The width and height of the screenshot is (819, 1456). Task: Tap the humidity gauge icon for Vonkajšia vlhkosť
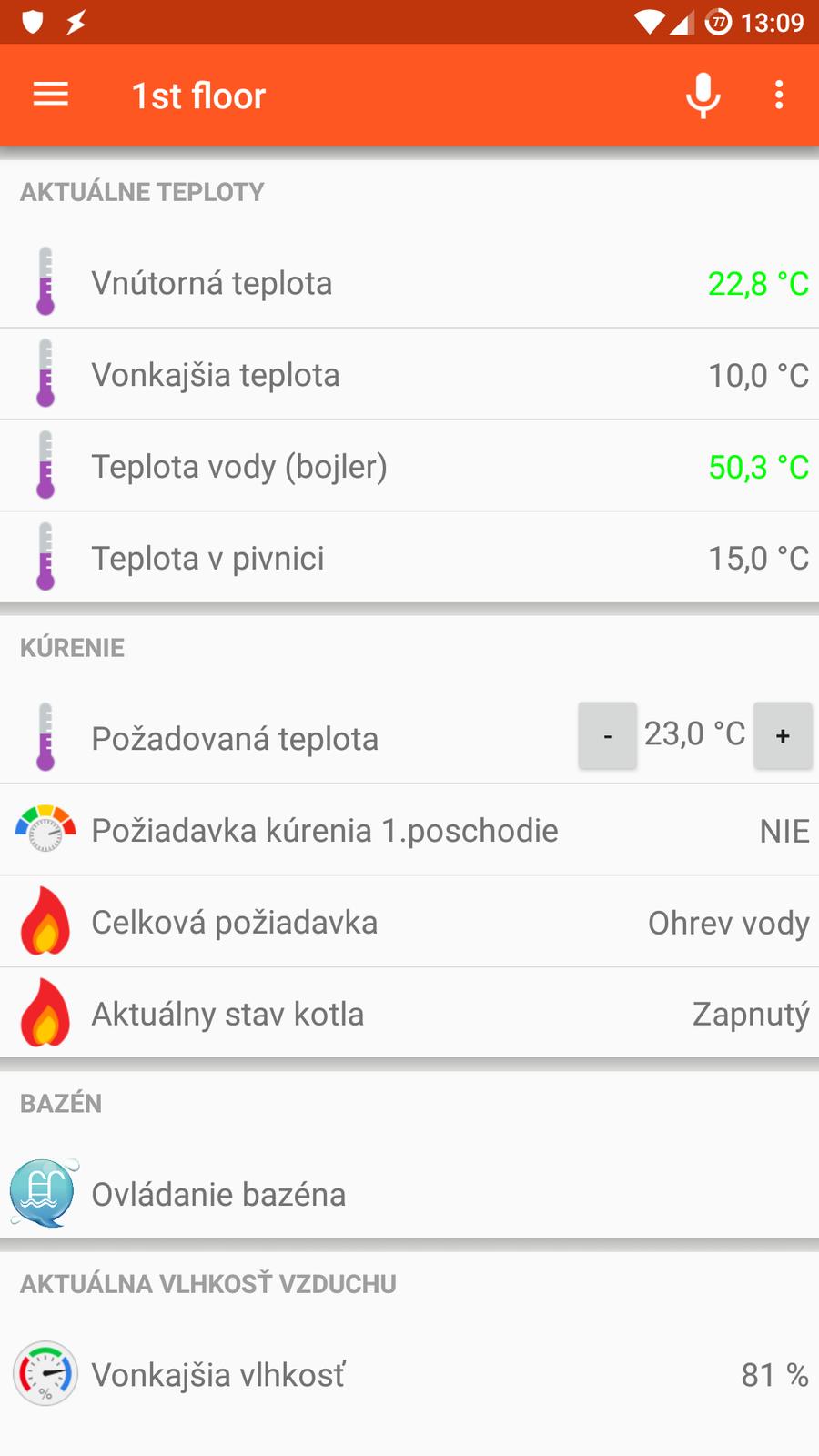pyautogui.click(x=45, y=1373)
